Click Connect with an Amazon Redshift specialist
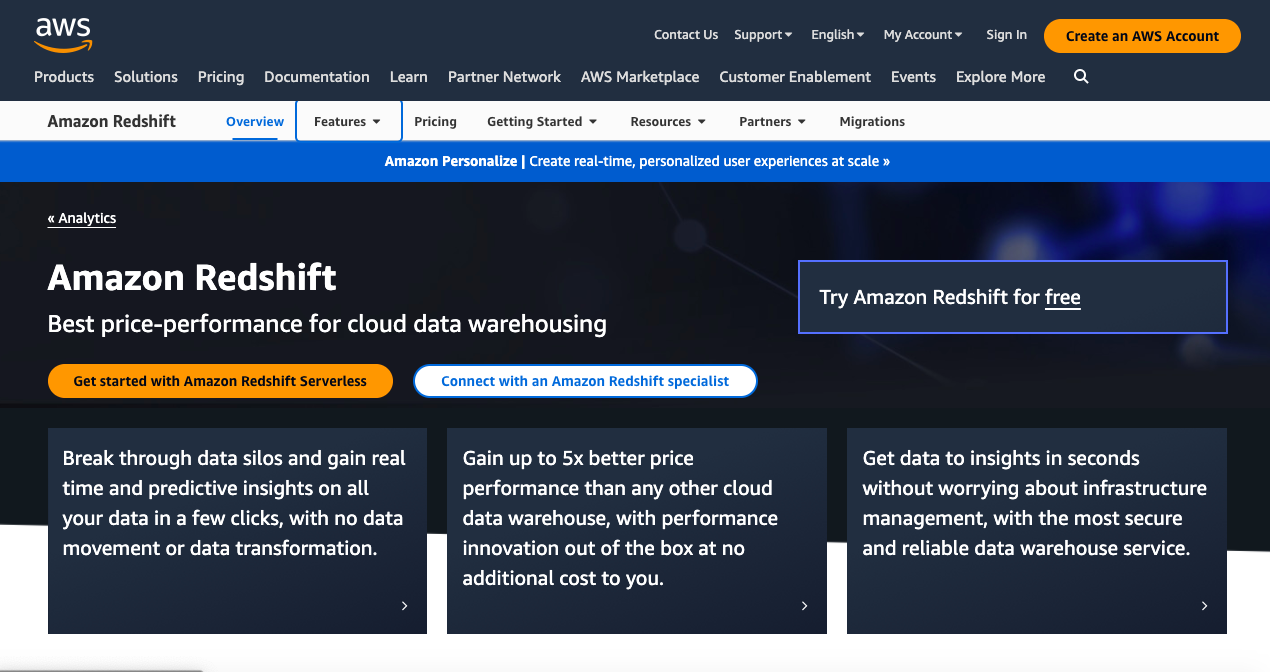This screenshot has width=1270, height=672. tap(585, 381)
